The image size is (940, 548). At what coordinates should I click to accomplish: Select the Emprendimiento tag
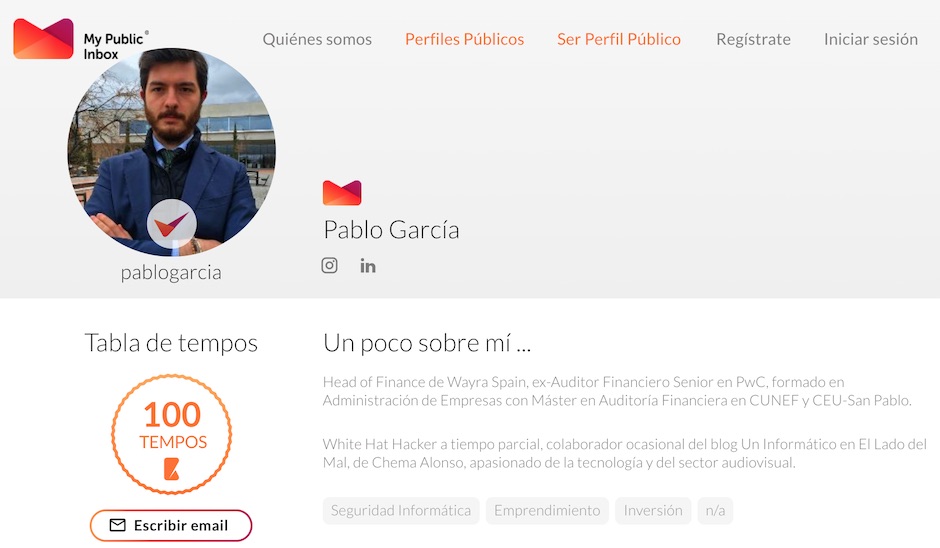(547, 511)
